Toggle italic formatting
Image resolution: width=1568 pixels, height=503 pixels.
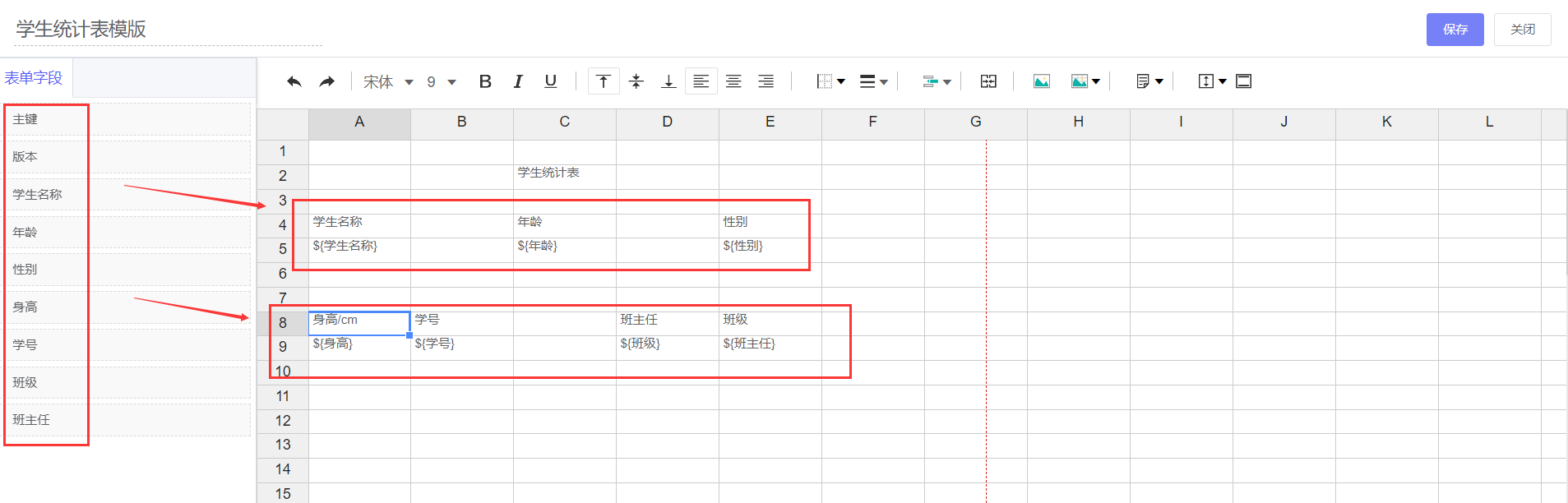click(518, 81)
